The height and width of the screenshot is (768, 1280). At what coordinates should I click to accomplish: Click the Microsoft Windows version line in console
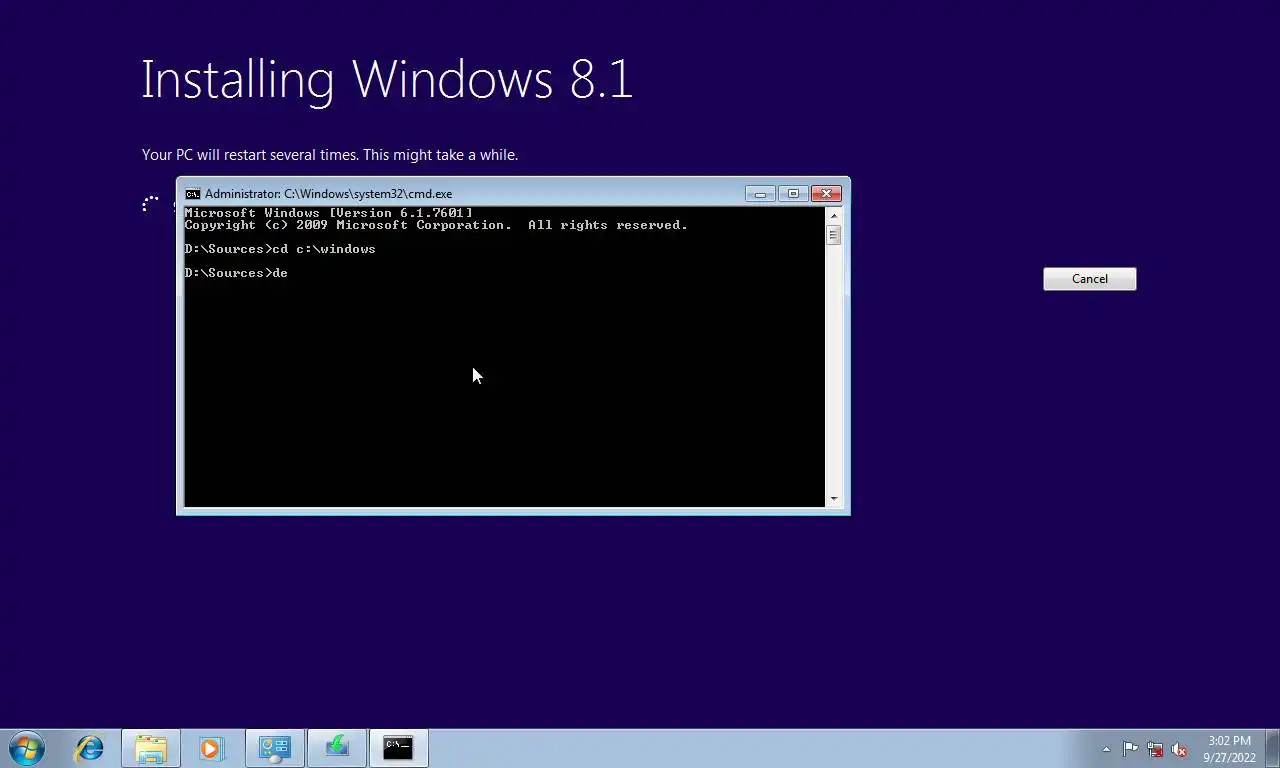click(x=329, y=213)
